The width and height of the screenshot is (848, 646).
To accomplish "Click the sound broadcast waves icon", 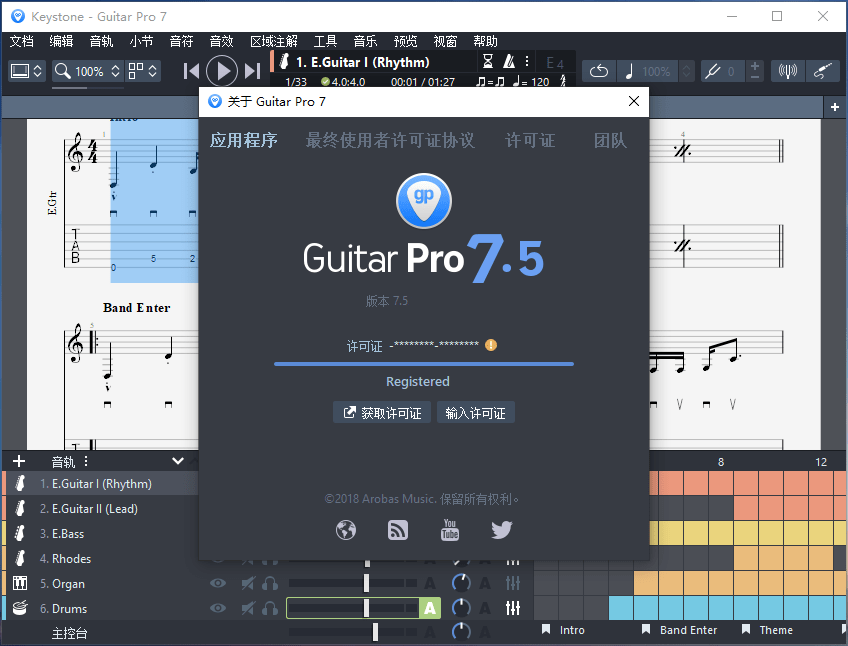I will click(787, 71).
